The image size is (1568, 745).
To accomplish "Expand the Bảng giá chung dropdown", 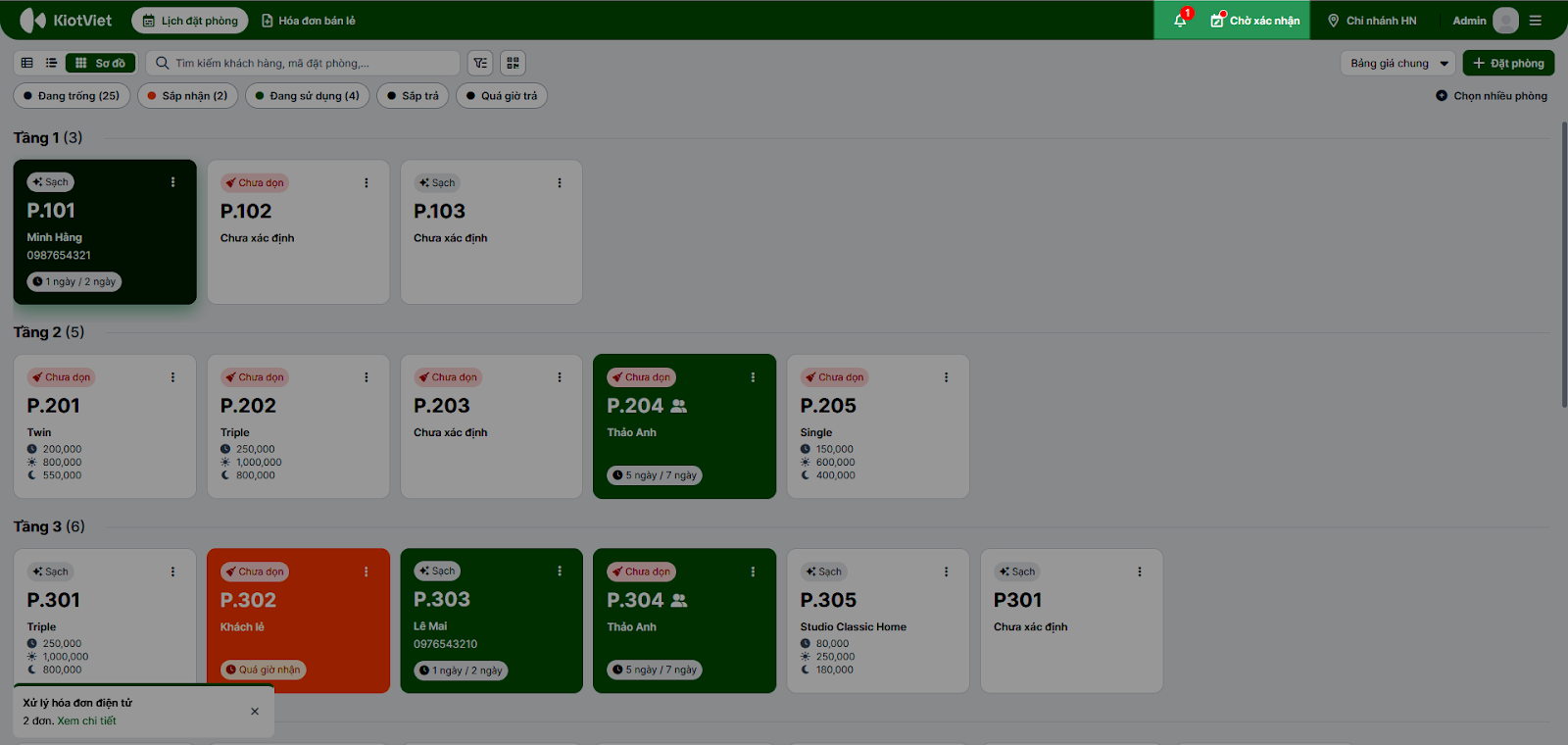I will [1398, 63].
